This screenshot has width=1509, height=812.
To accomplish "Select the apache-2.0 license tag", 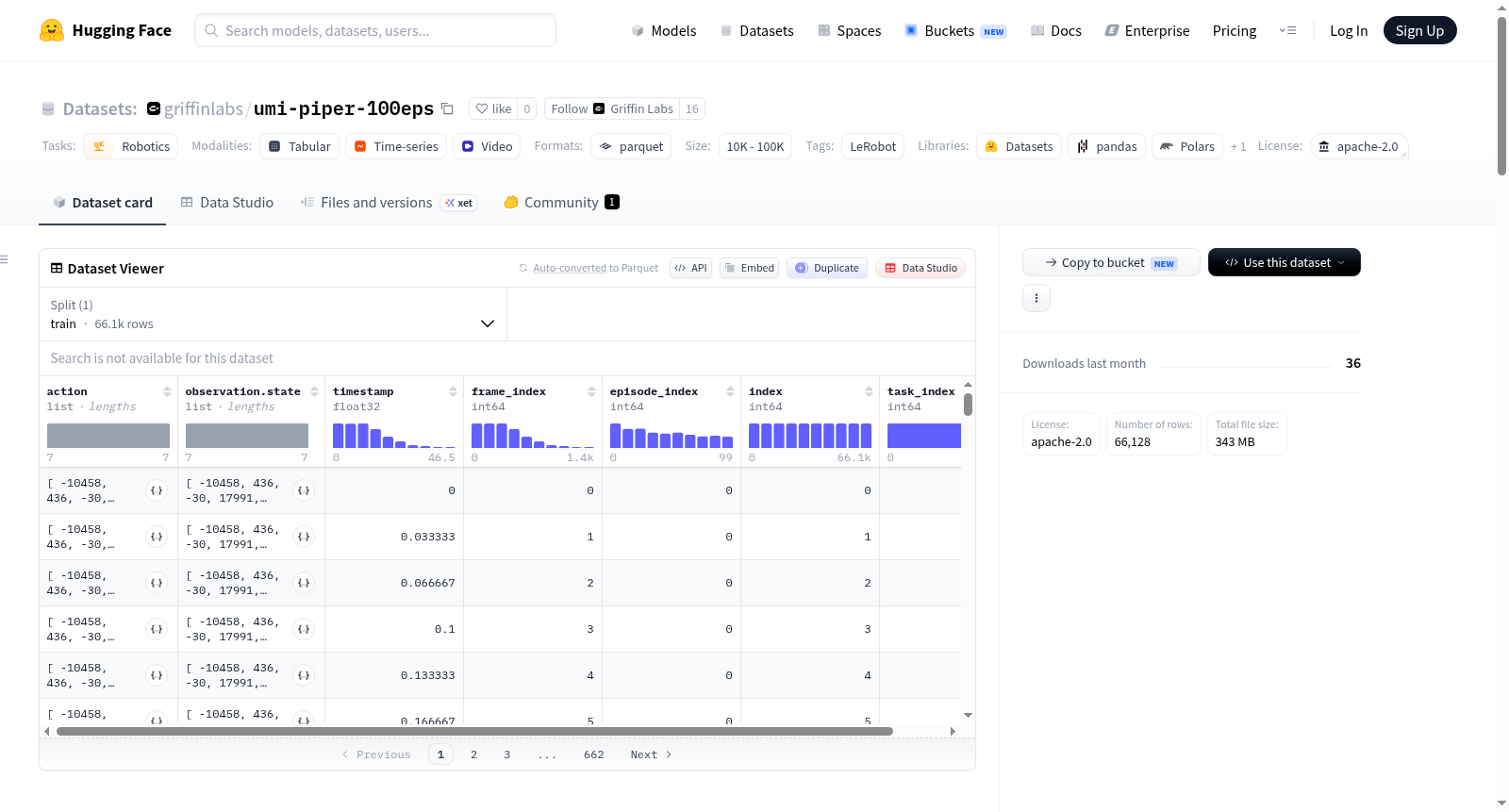I will [1358, 146].
